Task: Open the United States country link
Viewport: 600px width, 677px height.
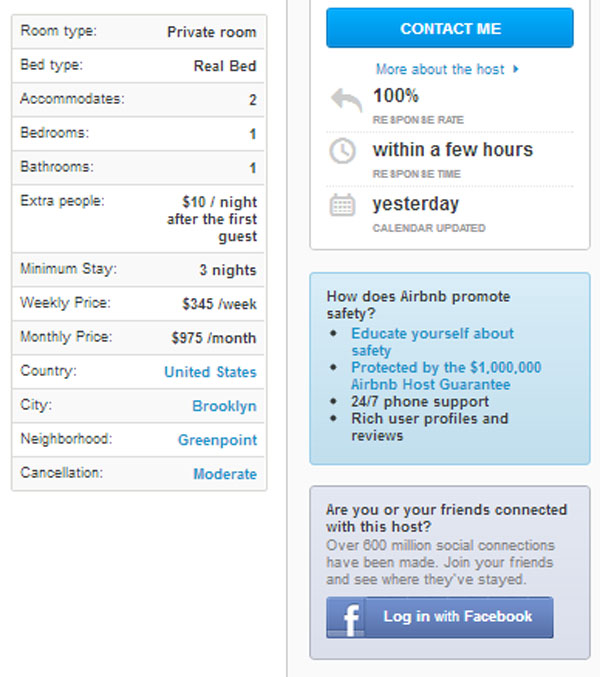Action: (x=210, y=372)
